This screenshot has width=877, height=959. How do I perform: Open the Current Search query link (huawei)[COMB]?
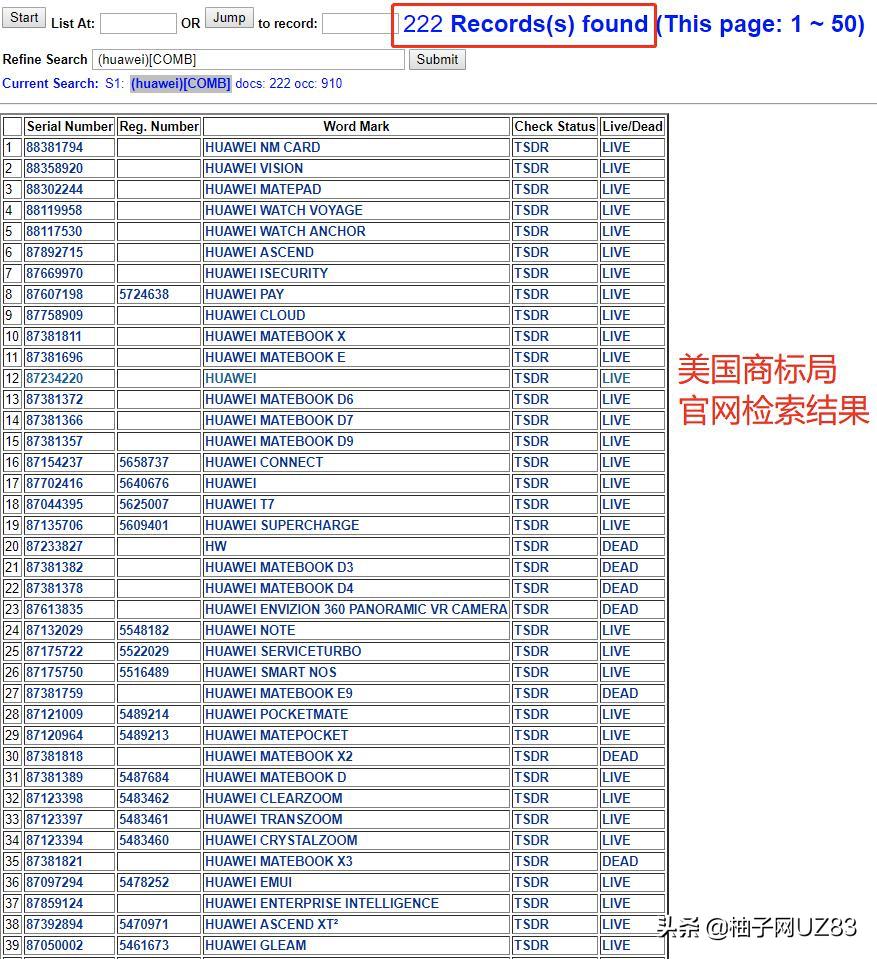tap(183, 84)
